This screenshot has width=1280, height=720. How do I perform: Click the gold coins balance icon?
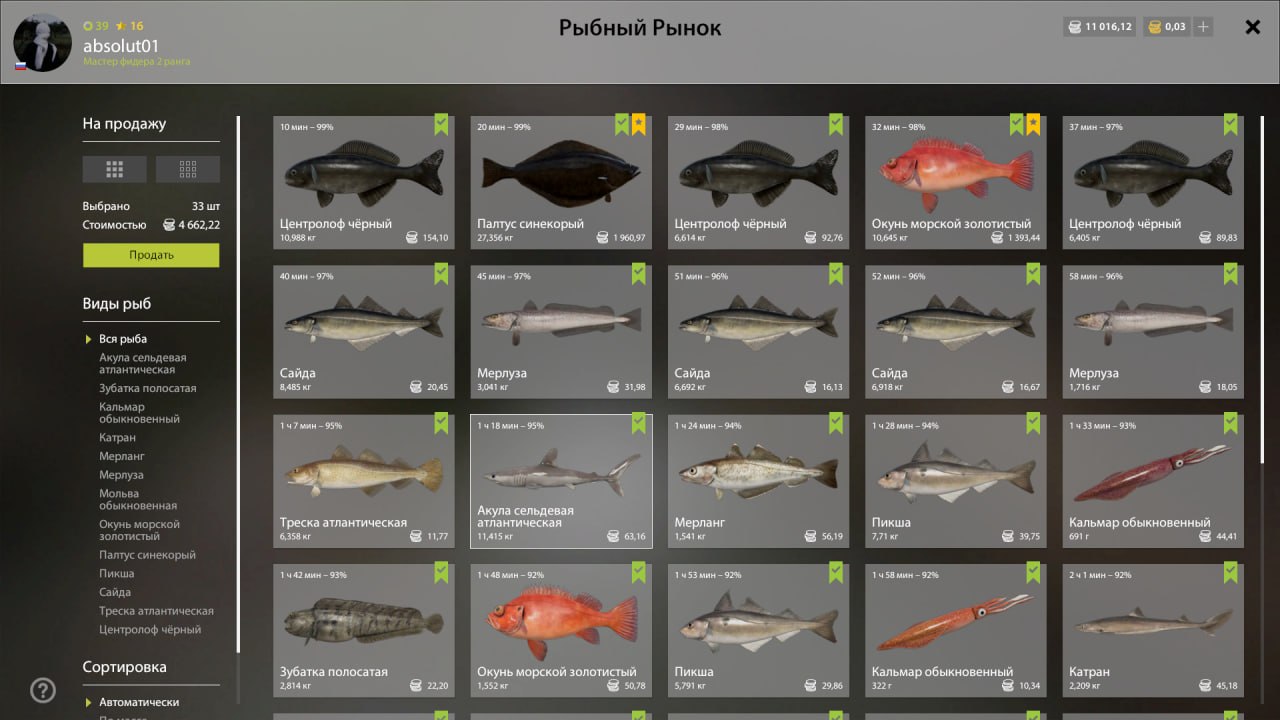(x=1154, y=27)
